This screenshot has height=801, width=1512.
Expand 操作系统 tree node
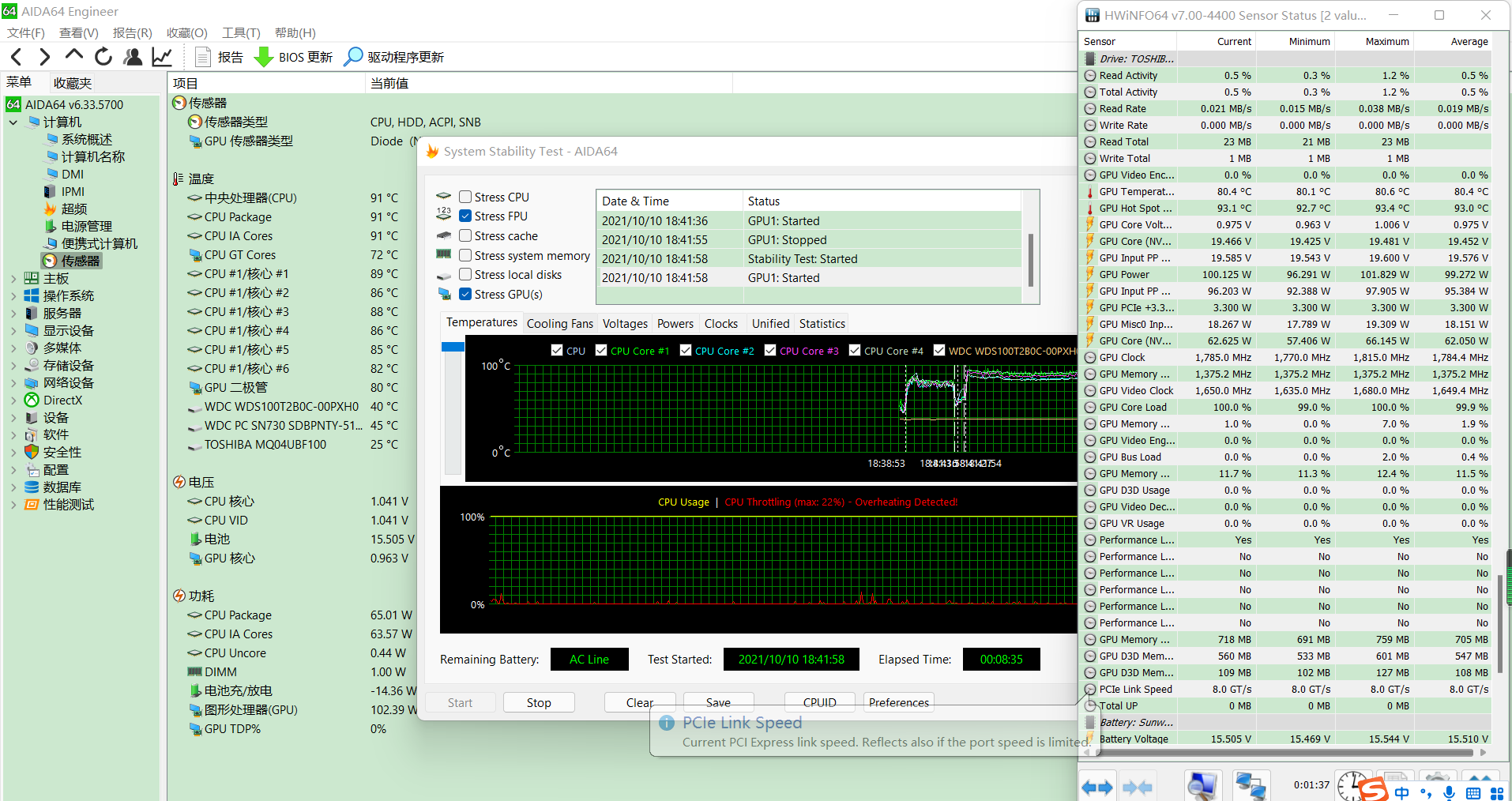tap(13, 296)
